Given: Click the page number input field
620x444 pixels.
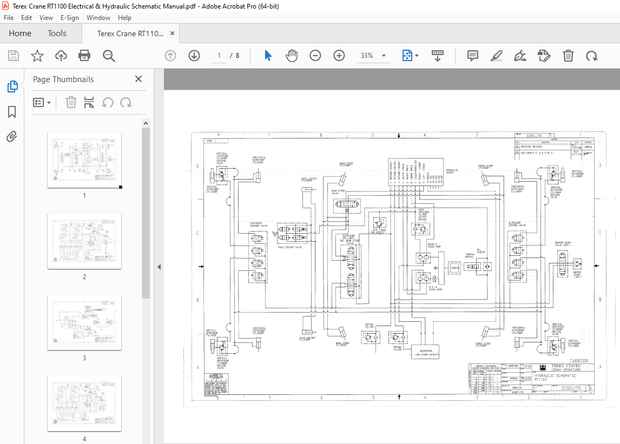Looking at the screenshot, I should (x=219, y=56).
